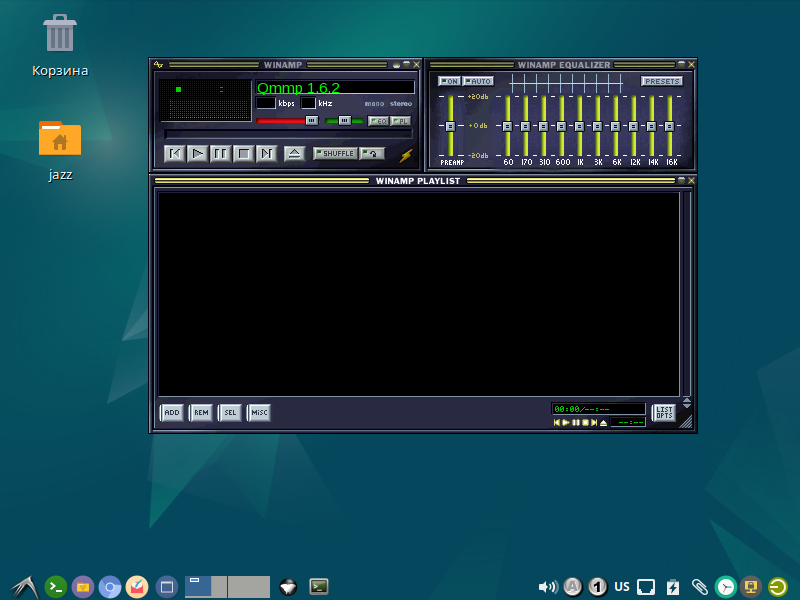Click the equalizer curve graph display
The height and width of the screenshot is (600, 800).
point(566,83)
